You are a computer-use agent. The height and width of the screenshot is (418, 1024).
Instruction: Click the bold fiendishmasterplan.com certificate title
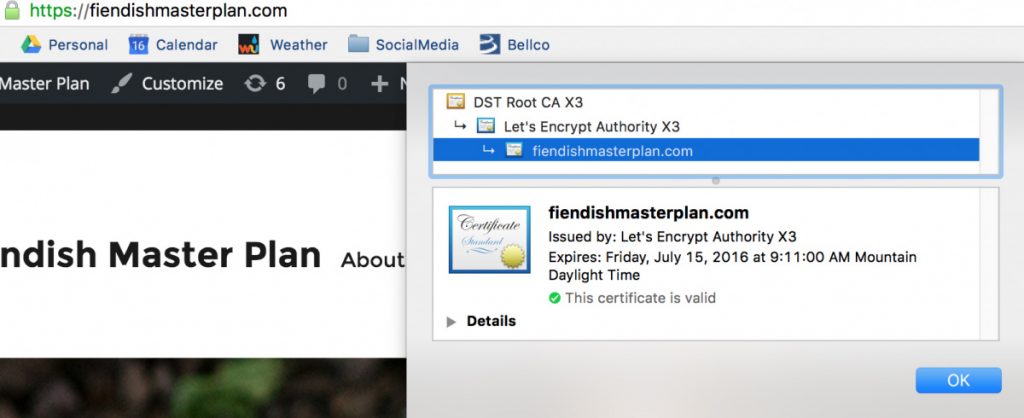click(x=648, y=213)
